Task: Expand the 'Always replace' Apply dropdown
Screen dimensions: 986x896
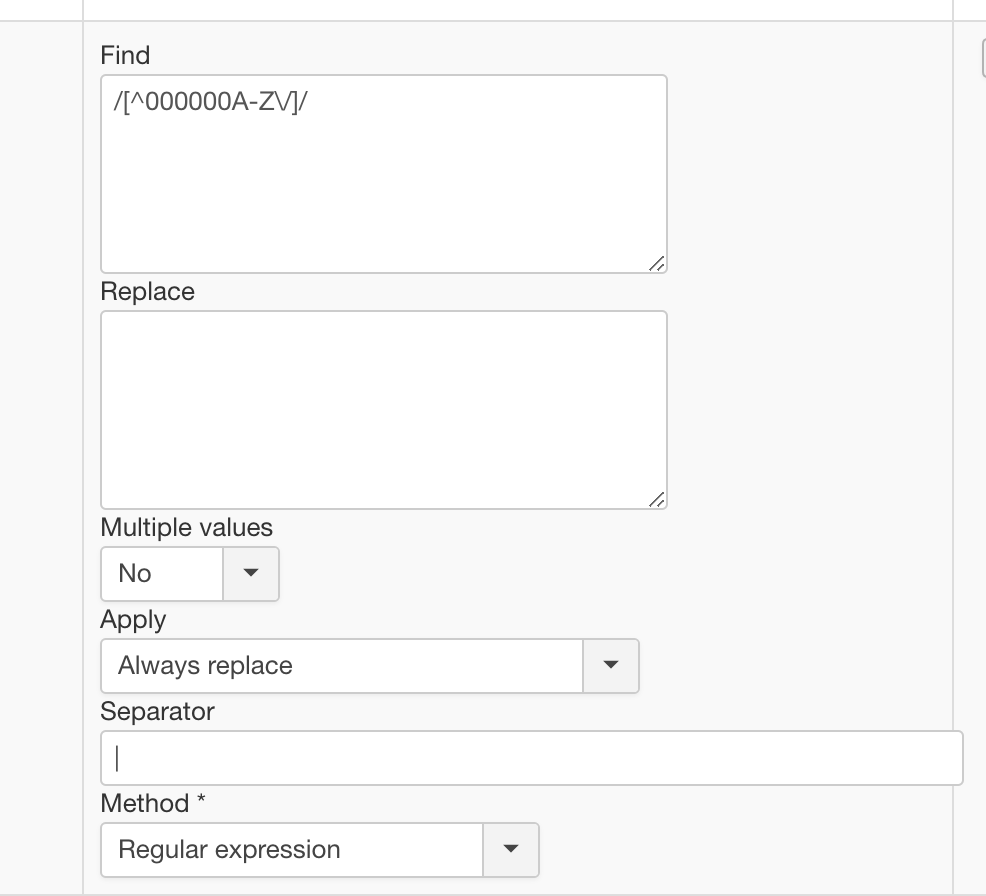Action: 341,665
